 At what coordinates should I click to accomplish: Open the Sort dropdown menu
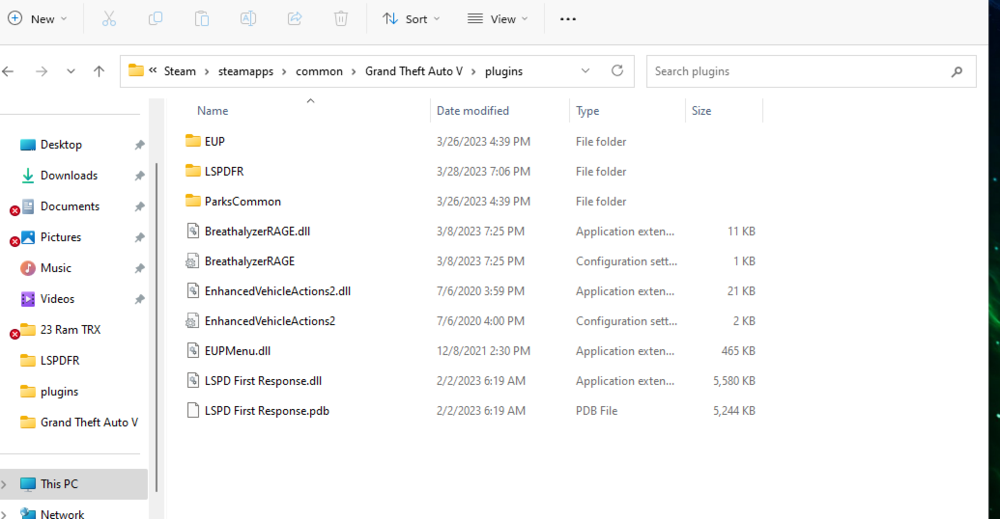click(411, 19)
